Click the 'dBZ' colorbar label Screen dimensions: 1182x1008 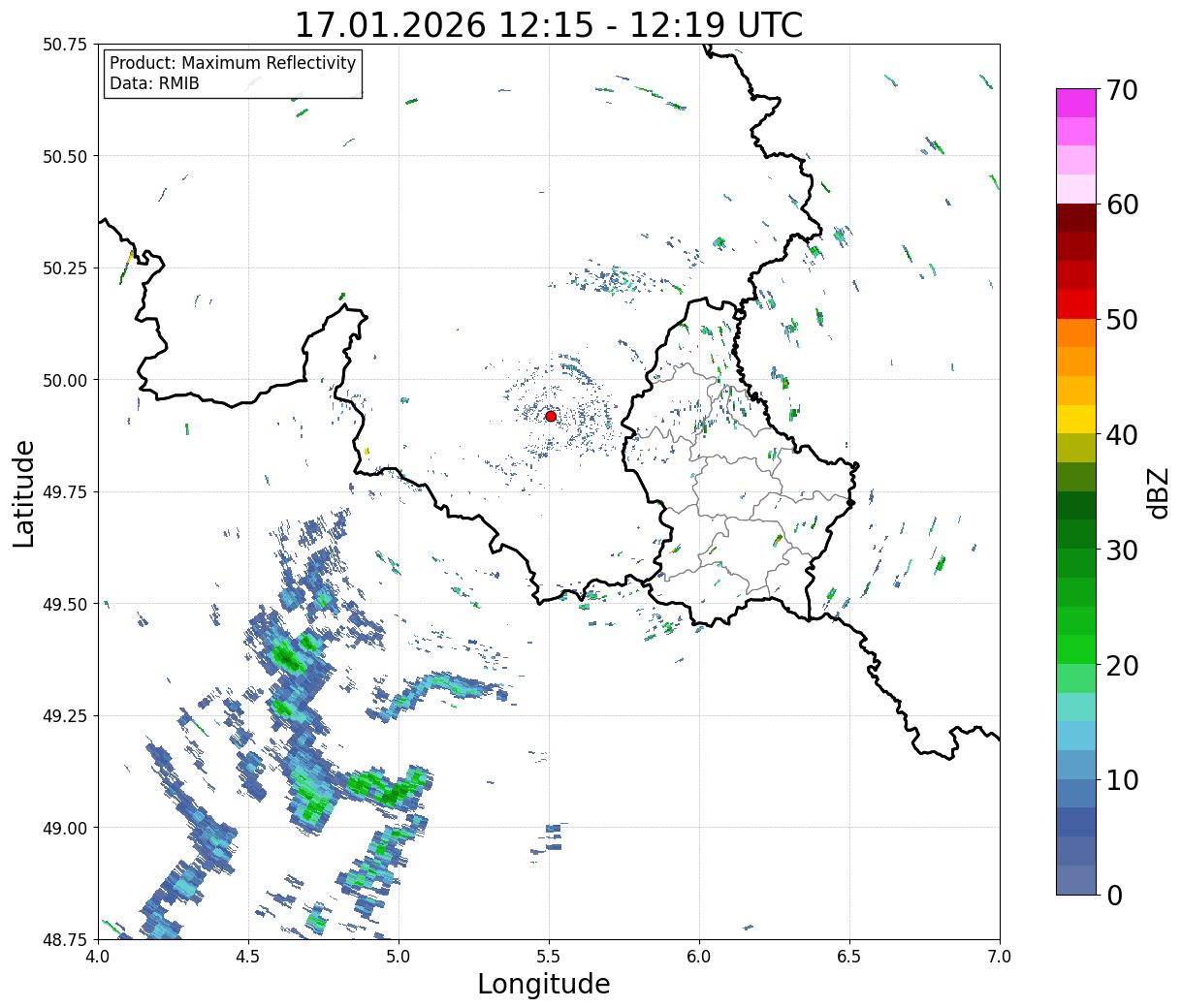pyautogui.click(x=1159, y=491)
